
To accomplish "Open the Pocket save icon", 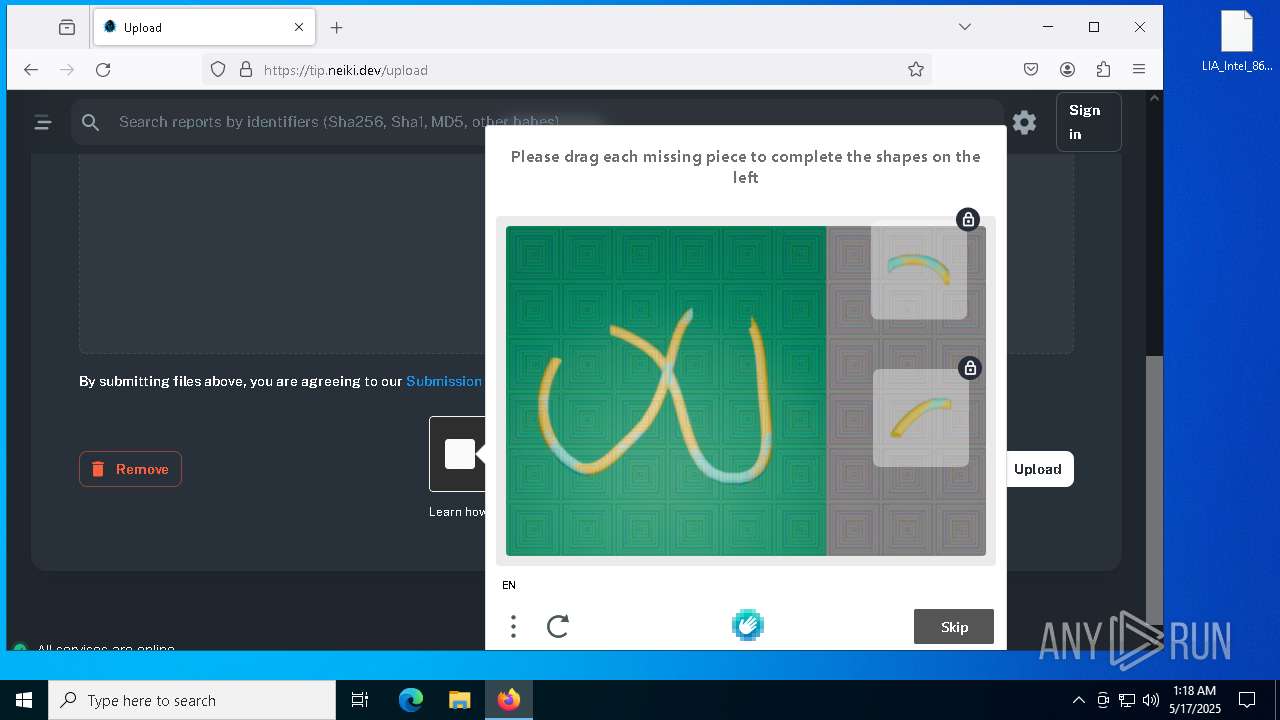I will tap(1031, 70).
